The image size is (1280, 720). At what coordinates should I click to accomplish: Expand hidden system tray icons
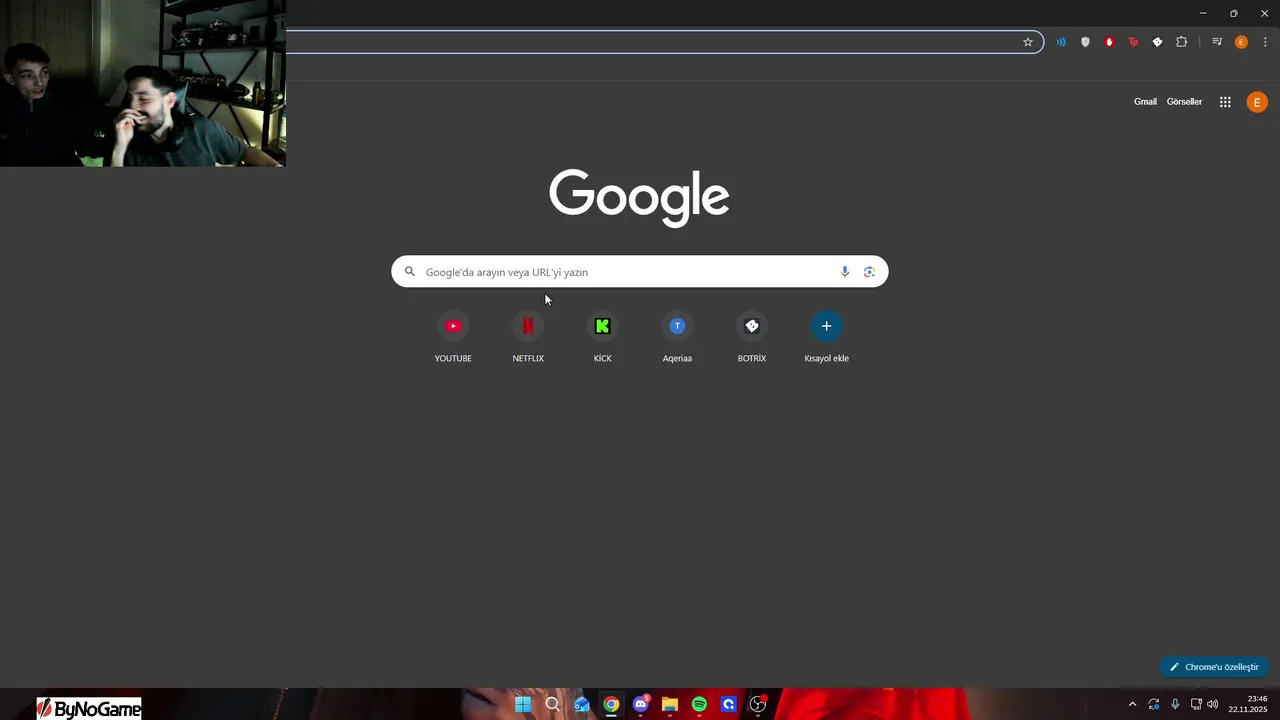coord(1132,705)
